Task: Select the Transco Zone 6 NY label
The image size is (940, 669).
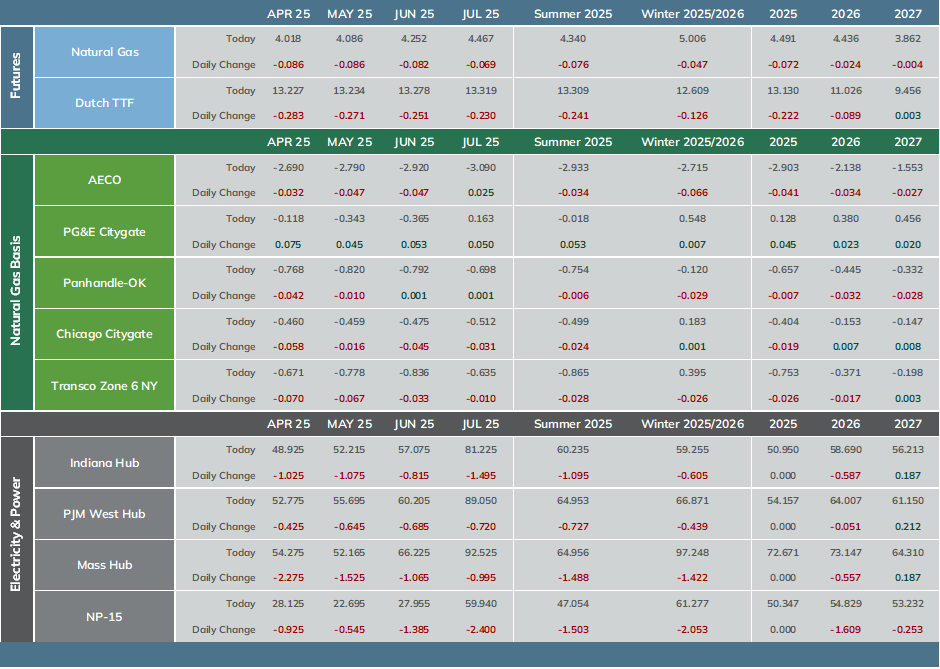Action: click(x=104, y=385)
